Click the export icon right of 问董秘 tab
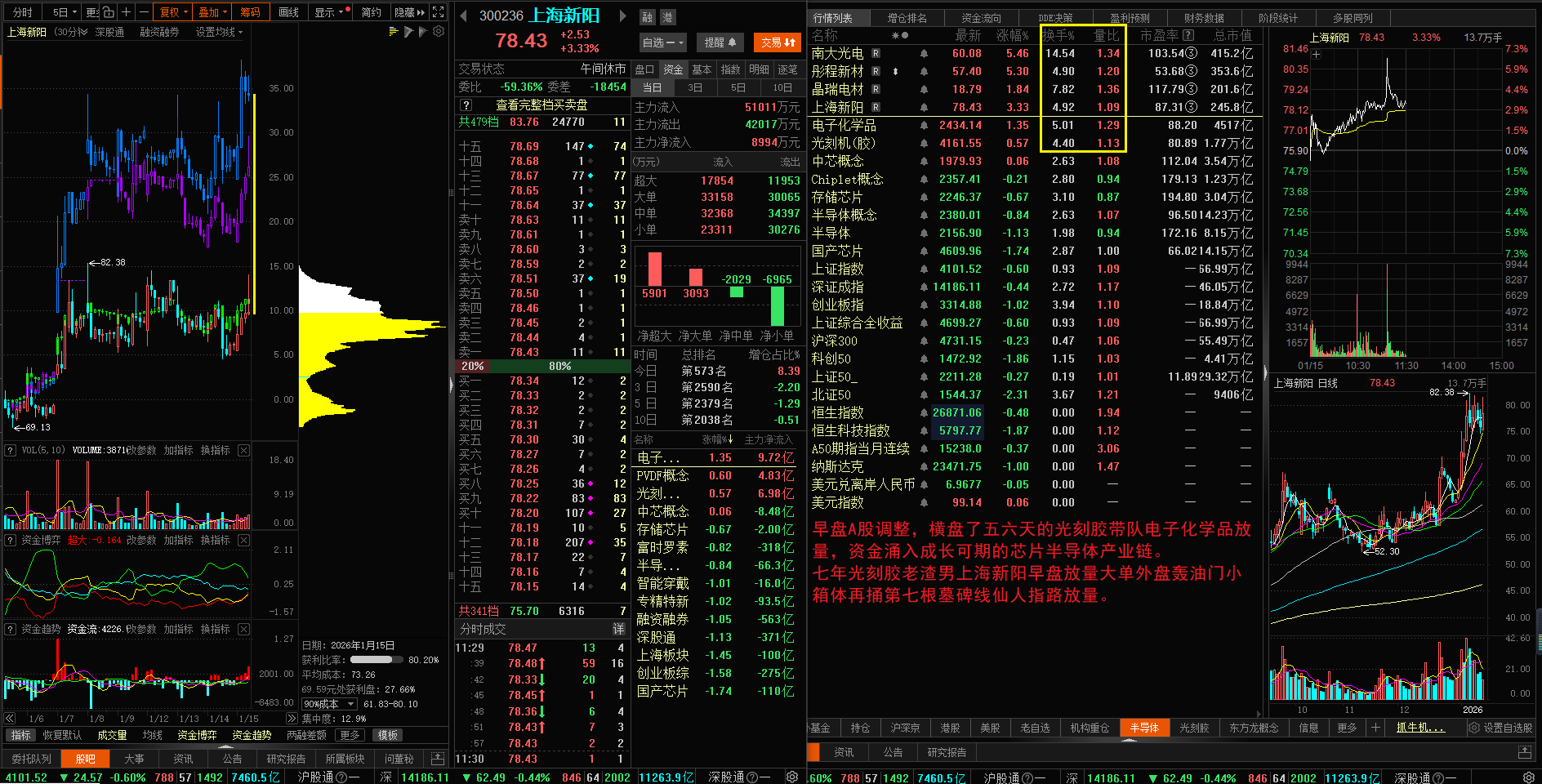1542x784 pixels. tap(438, 759)
